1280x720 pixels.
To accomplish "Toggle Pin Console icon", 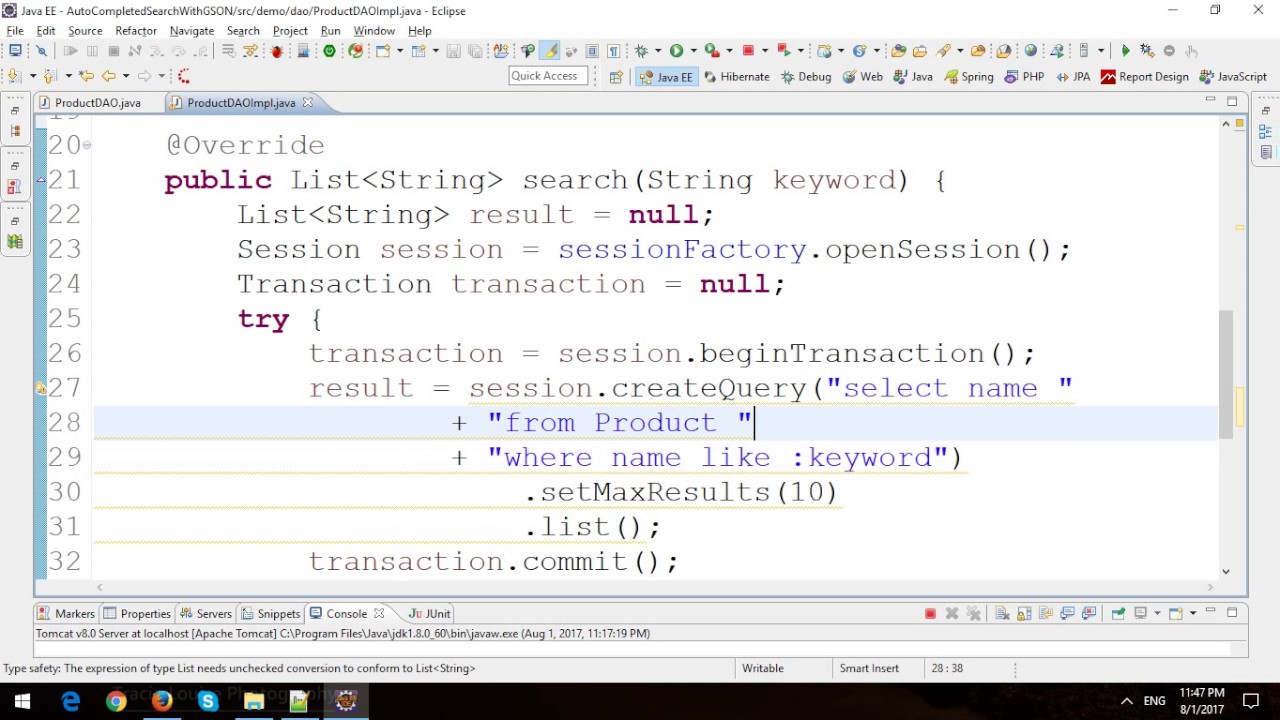I will tap(1118, 613).
